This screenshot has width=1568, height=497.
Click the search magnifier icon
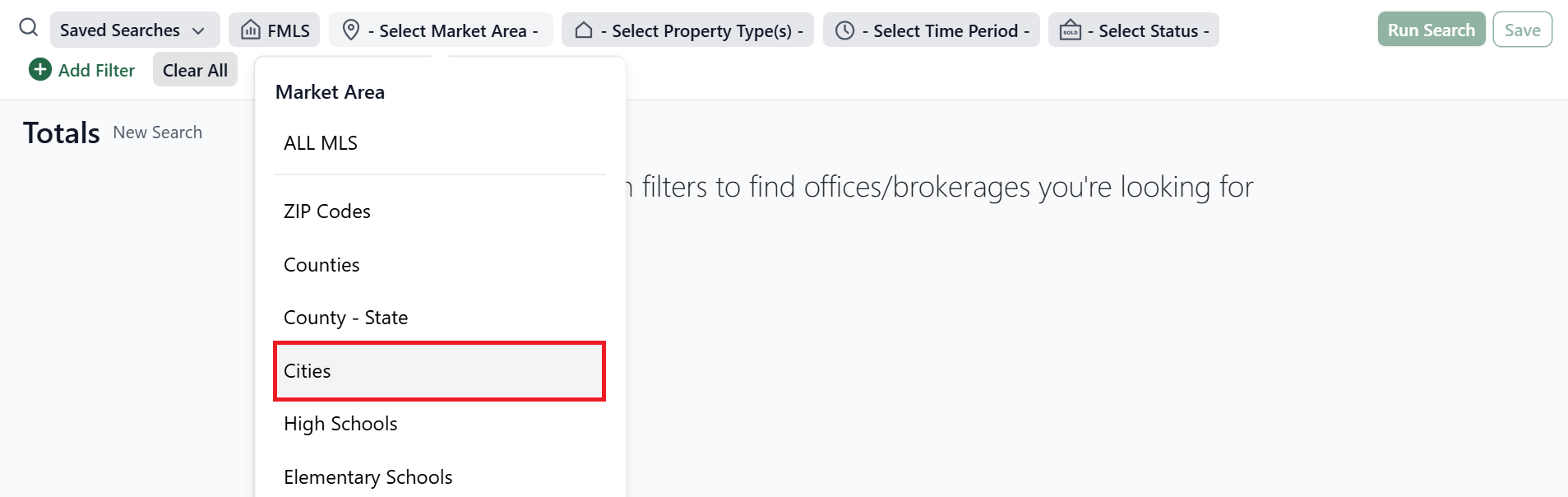click(x=28, y=27)
